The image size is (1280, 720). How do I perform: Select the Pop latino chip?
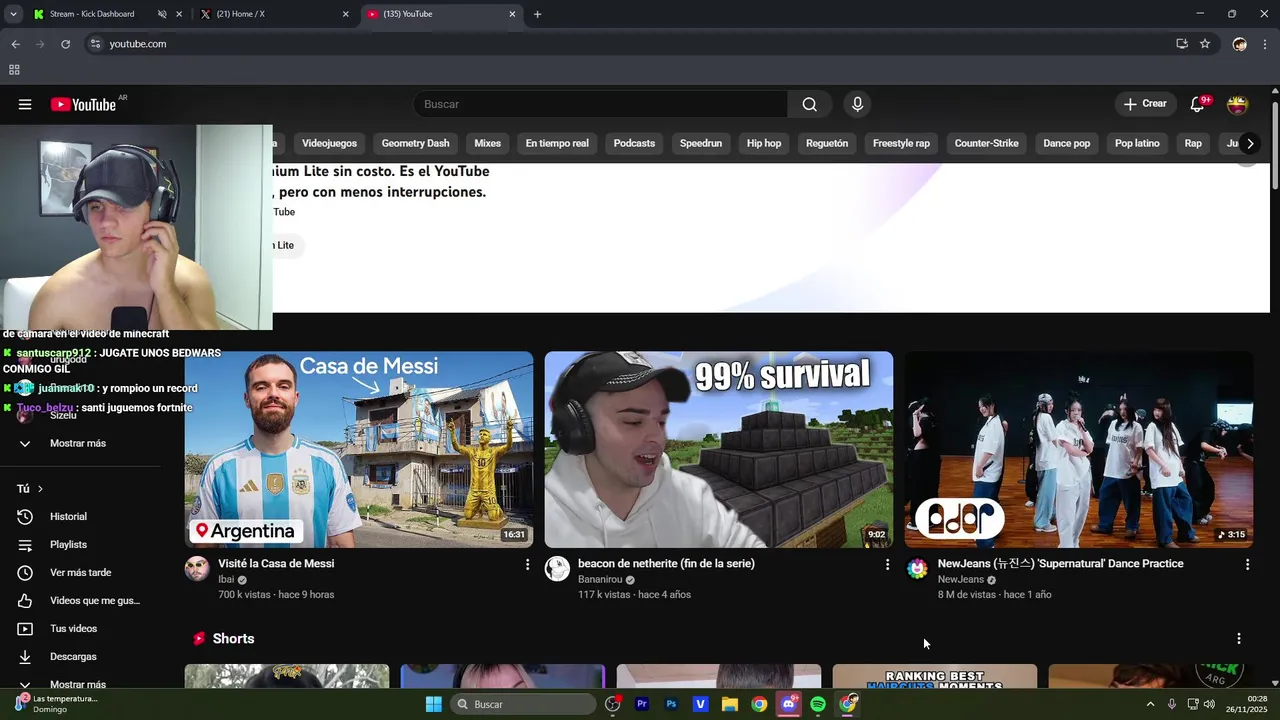(1137, 143)
